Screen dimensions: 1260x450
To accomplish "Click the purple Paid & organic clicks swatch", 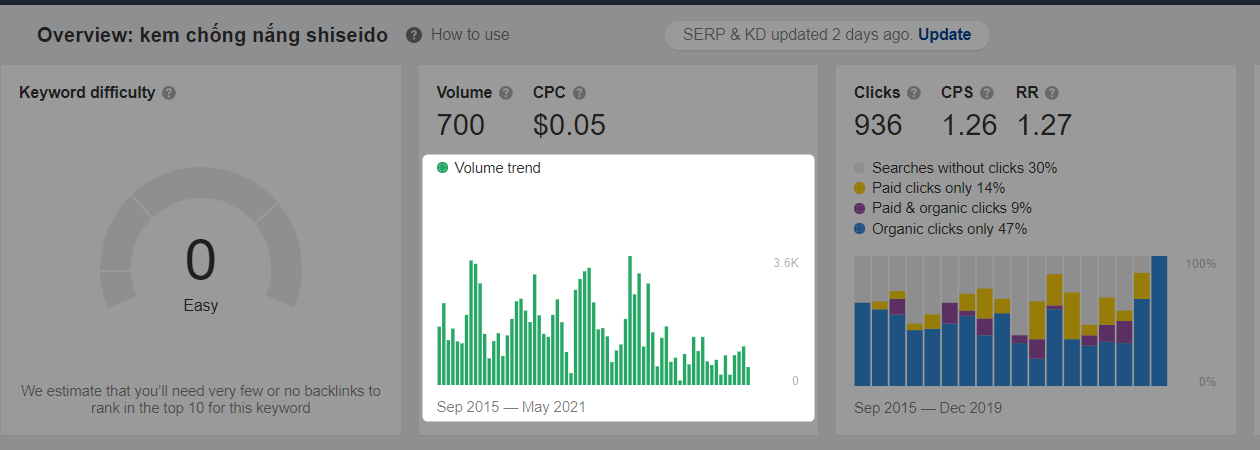I will (860, 209).
